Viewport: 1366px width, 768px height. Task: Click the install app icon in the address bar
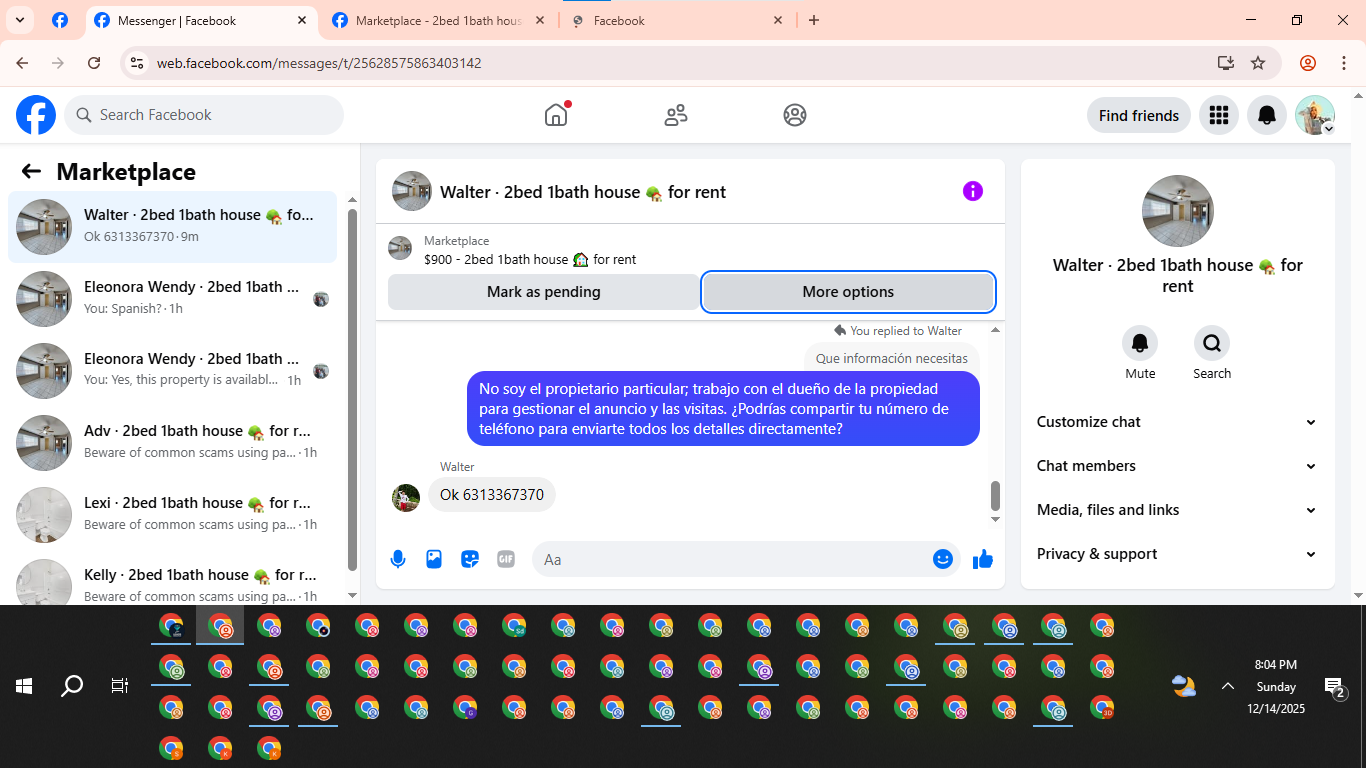[x=1226, y=63]
